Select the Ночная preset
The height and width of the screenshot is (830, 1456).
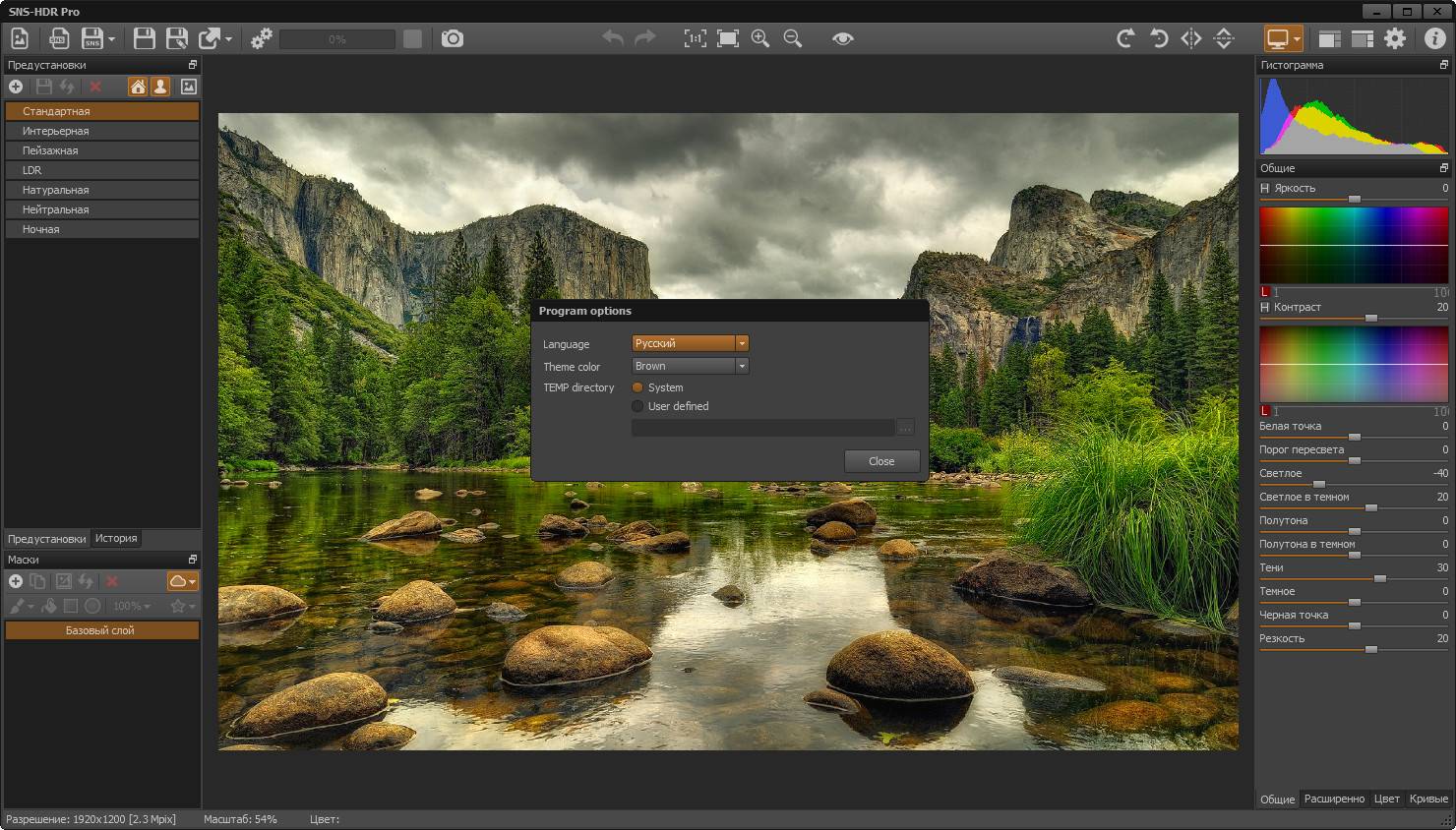(x=102, y=229)
